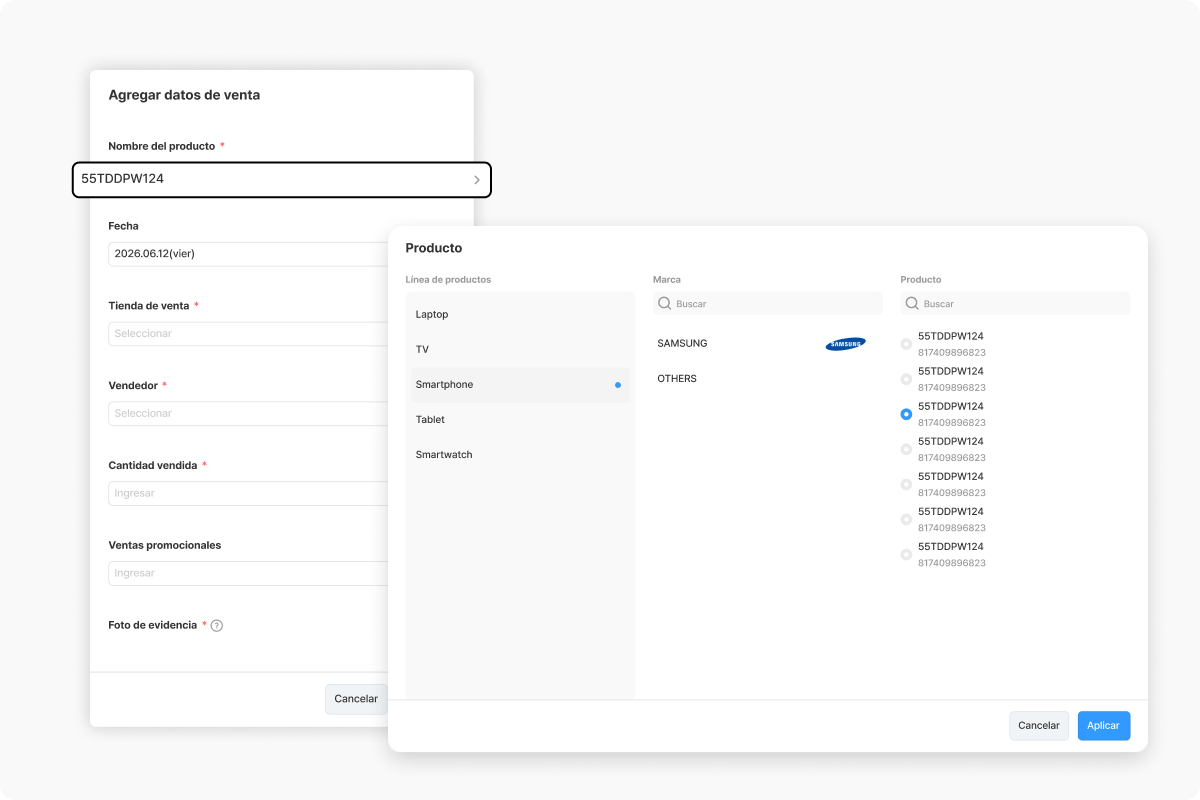Open the Fecha date field 2026.06.12(vier)

248,254
